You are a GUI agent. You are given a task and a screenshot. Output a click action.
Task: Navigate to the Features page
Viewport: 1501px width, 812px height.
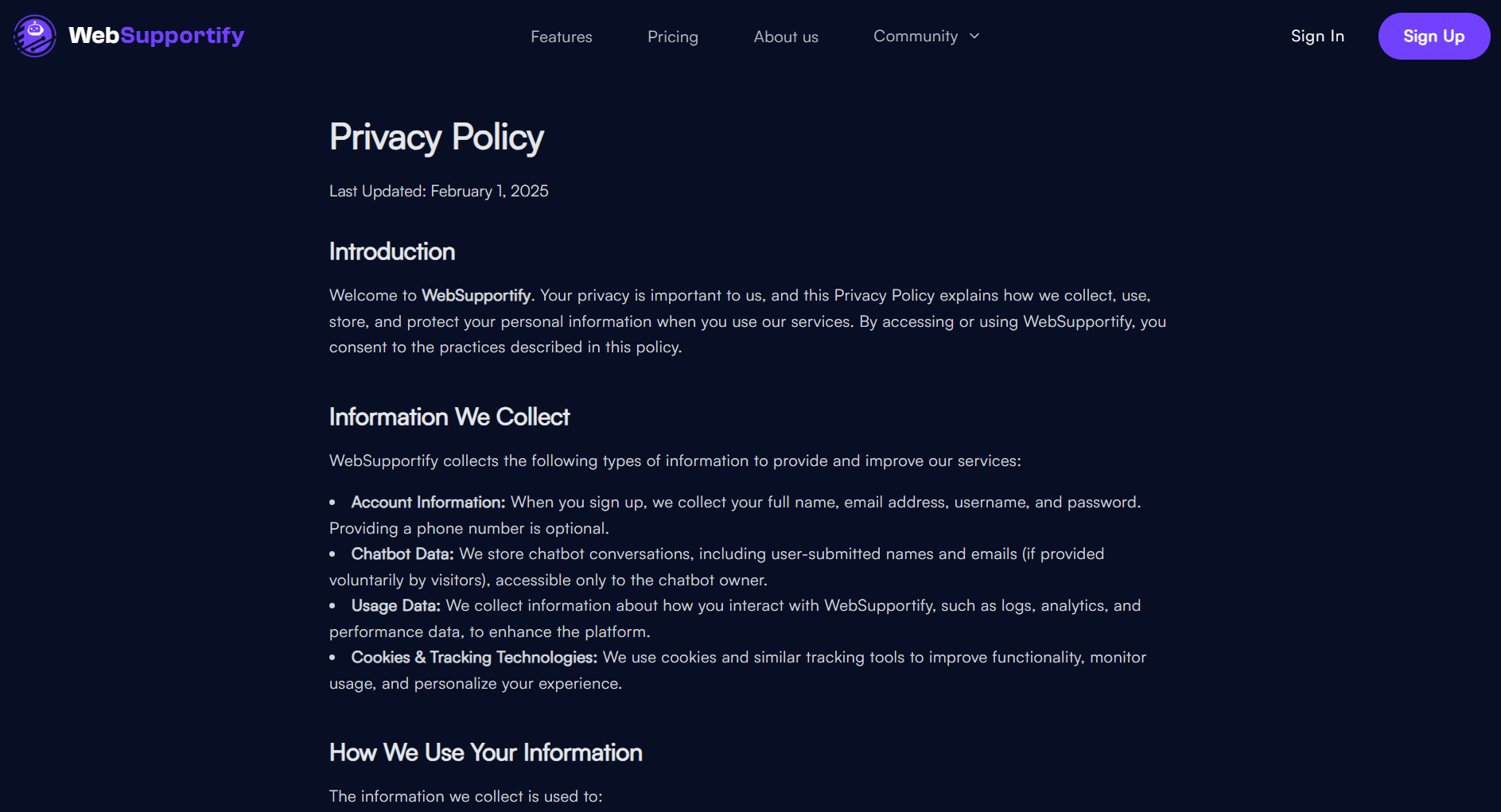pos(561,37)
